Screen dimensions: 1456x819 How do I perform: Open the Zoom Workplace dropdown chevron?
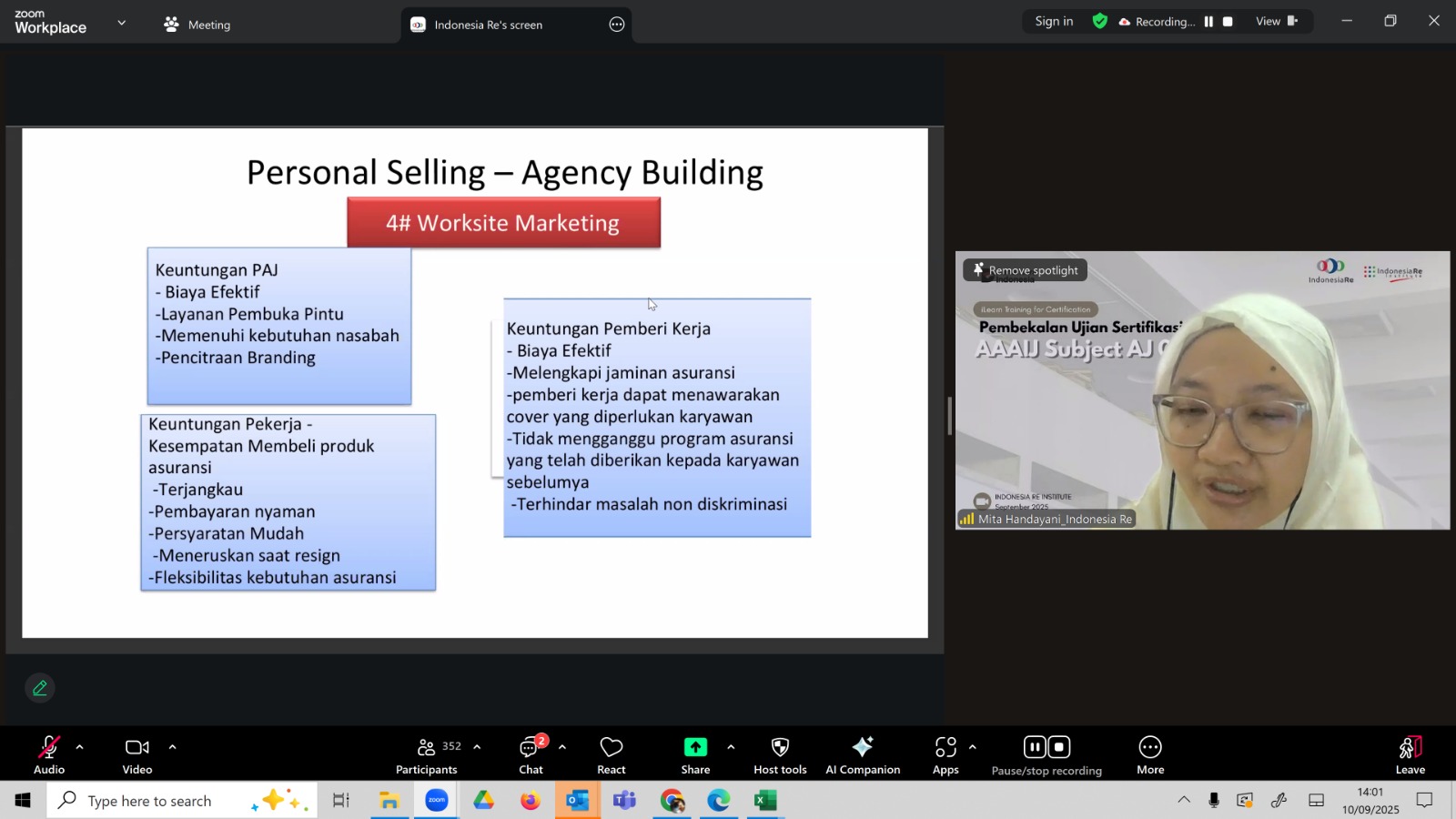pyautogui.click(x=122, y=24)
